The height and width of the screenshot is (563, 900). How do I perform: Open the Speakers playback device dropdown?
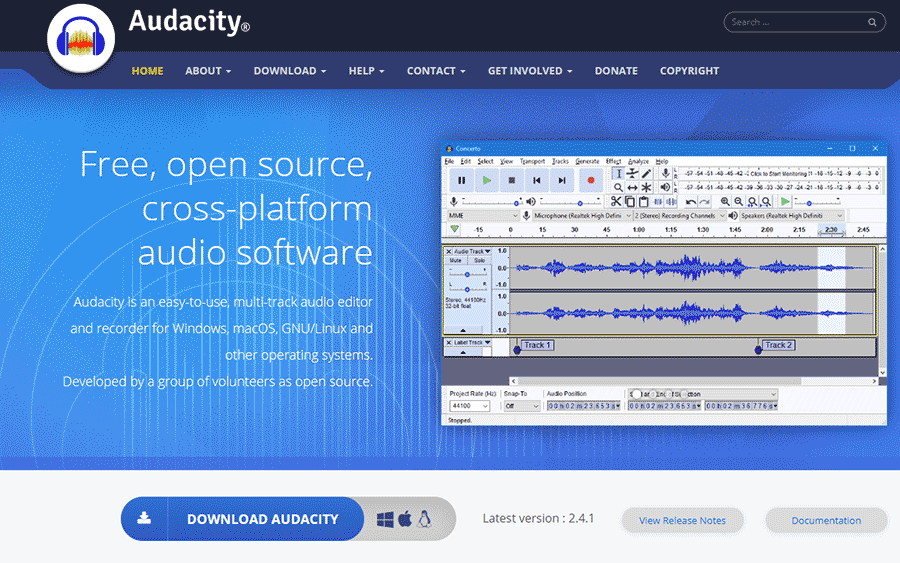(791, 216)
